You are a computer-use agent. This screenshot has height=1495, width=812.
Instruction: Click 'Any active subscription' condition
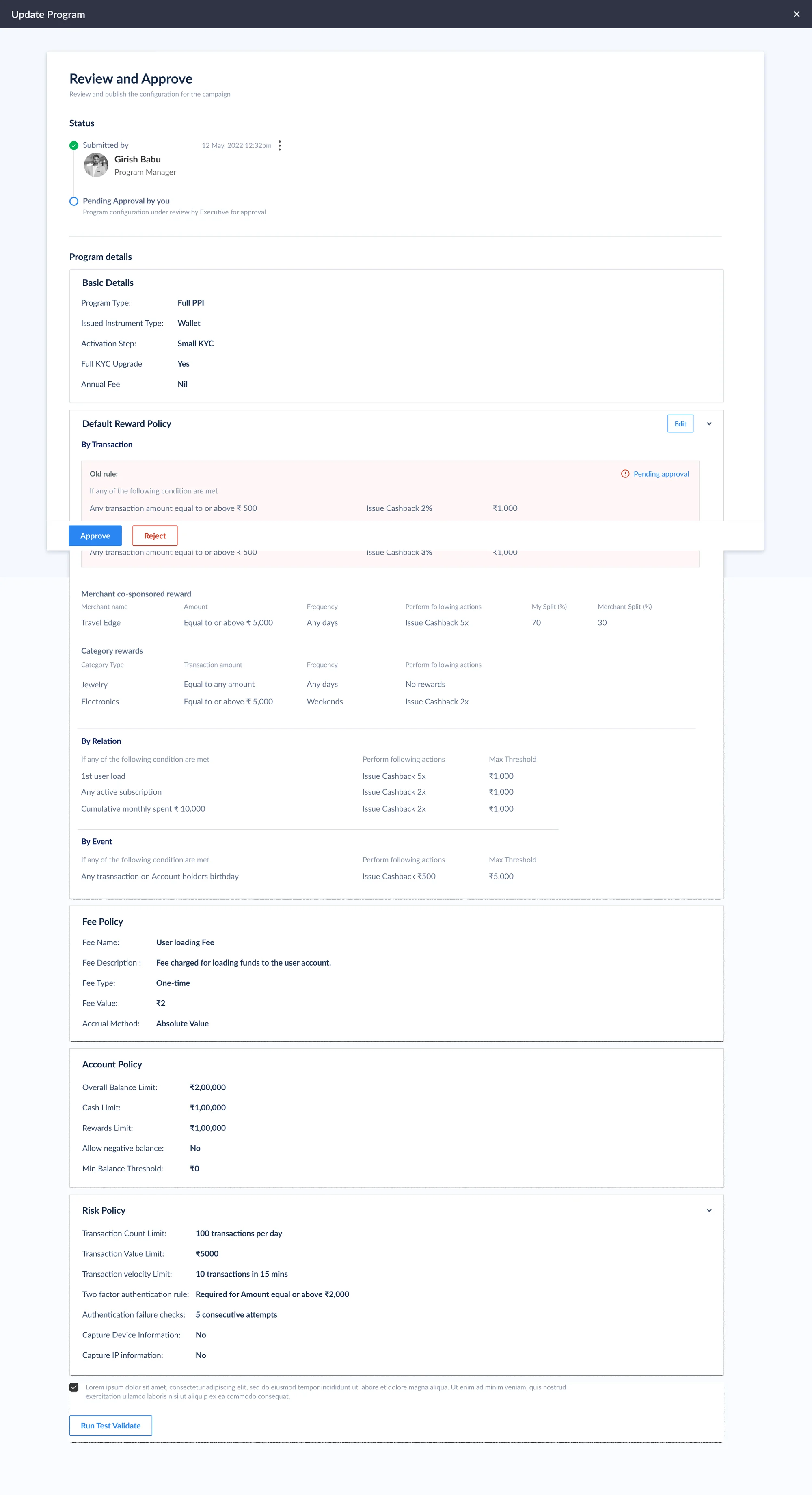tap(121, 792)
